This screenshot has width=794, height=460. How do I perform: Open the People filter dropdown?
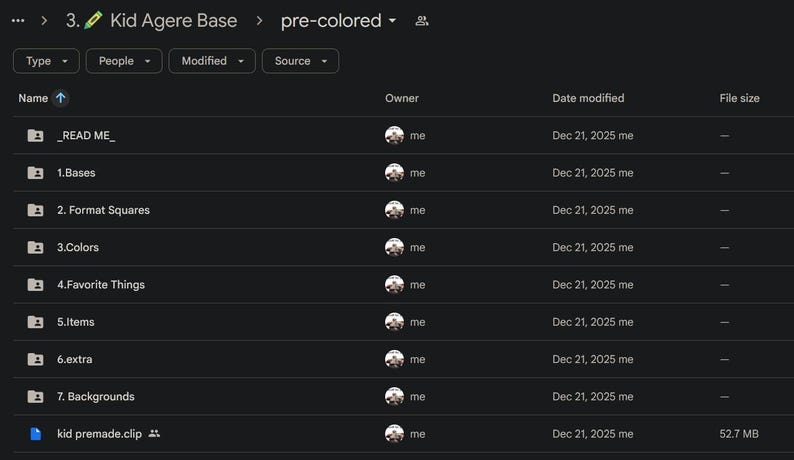pos(124,61)
